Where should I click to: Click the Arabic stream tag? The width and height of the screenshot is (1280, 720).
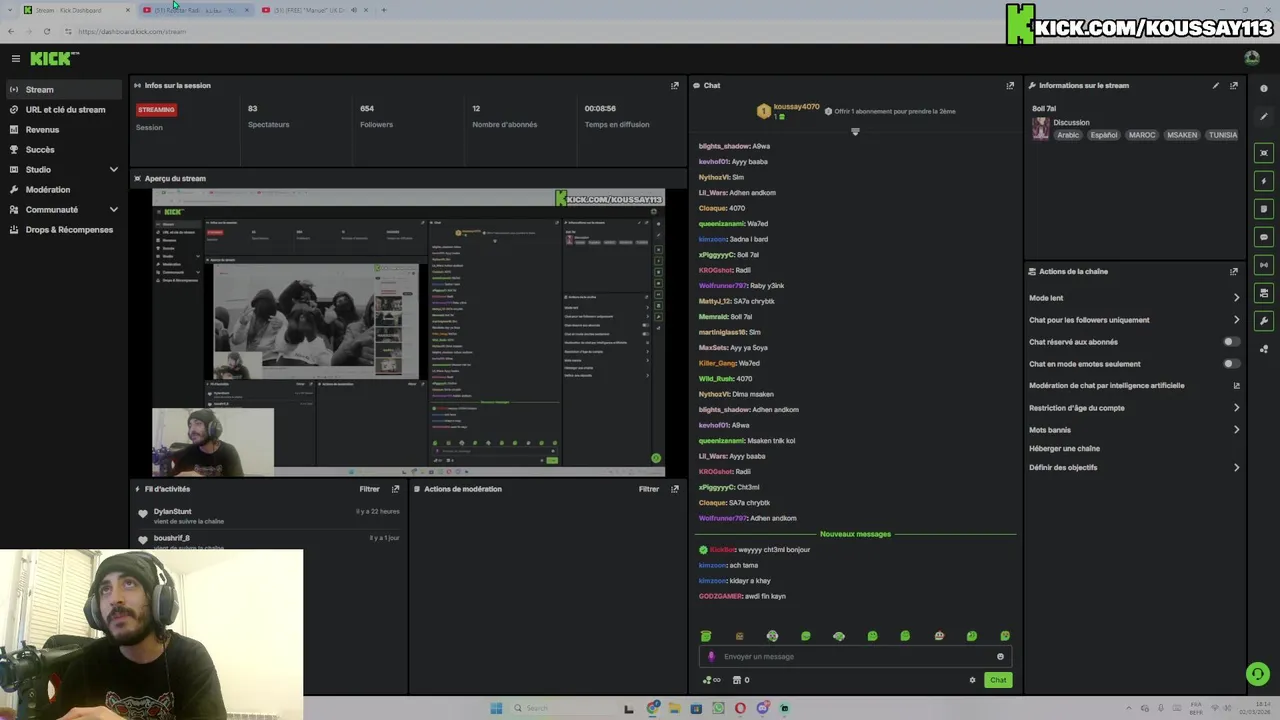1068,135
